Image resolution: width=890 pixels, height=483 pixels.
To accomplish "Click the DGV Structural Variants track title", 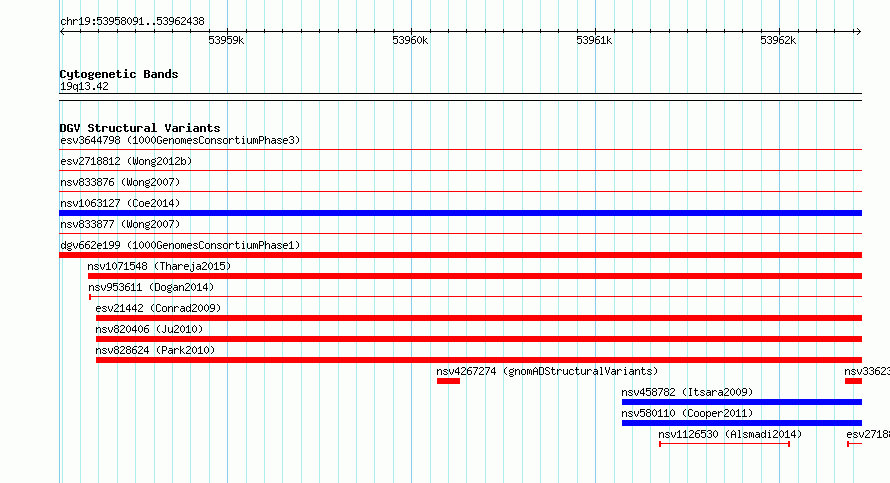I will (140, 128).
